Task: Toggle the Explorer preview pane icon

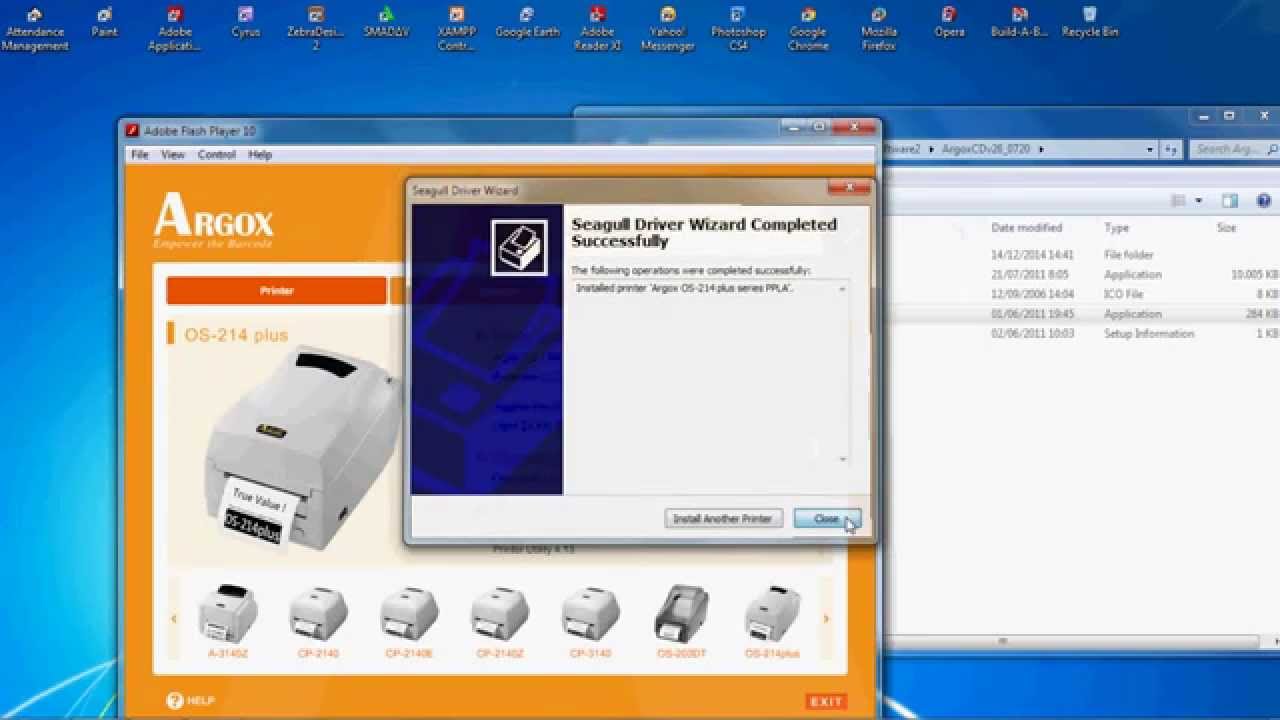Action: tap(1230, 201)
